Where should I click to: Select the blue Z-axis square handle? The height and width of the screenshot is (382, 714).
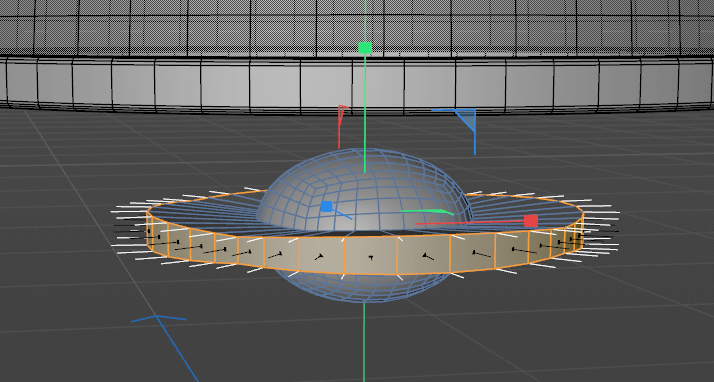[326, 207]
